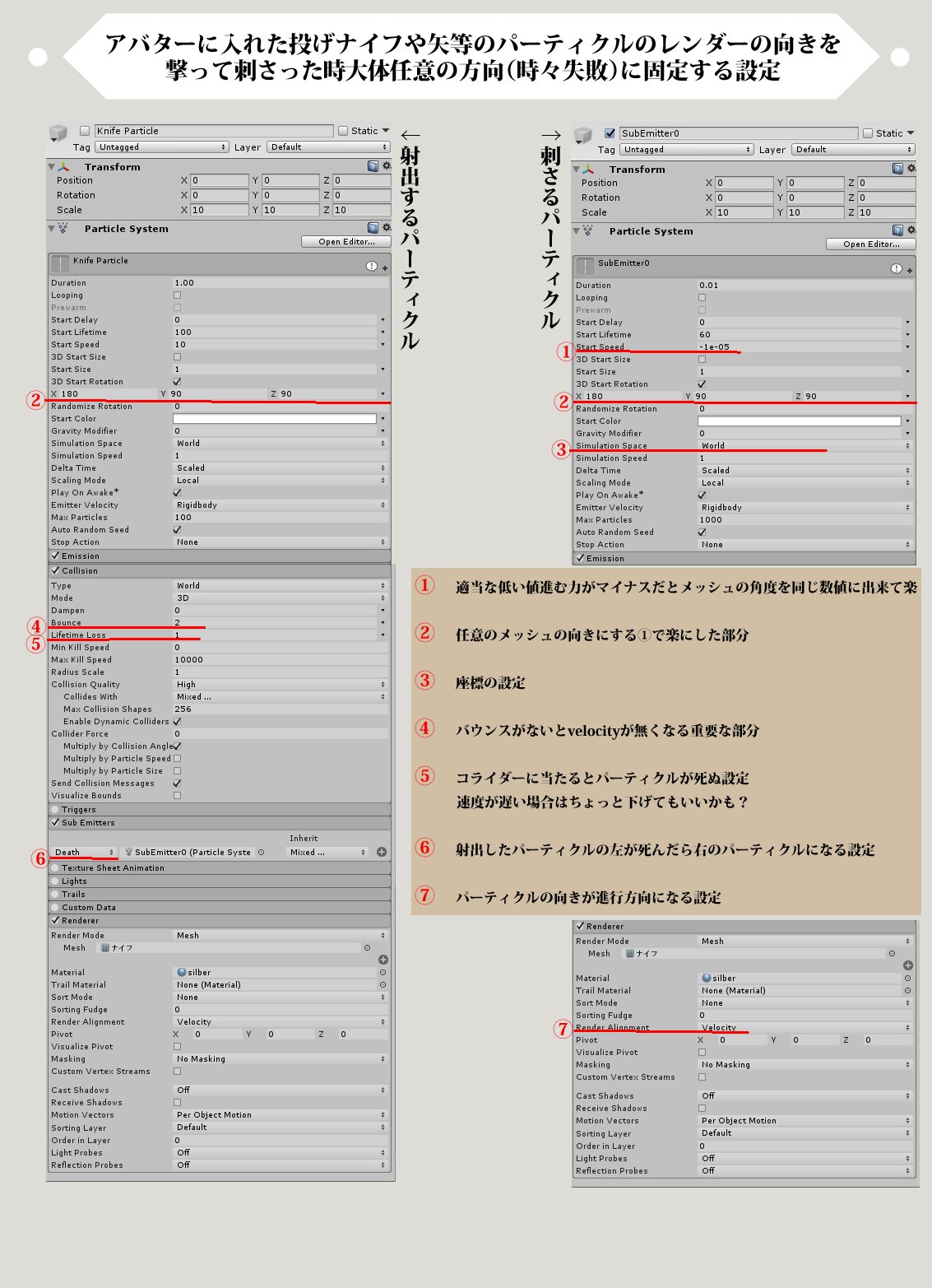The image size is (932, 1288).
Task: Toggle 3D Start Rotation in Knife Particle
Action: click(177, 381)
